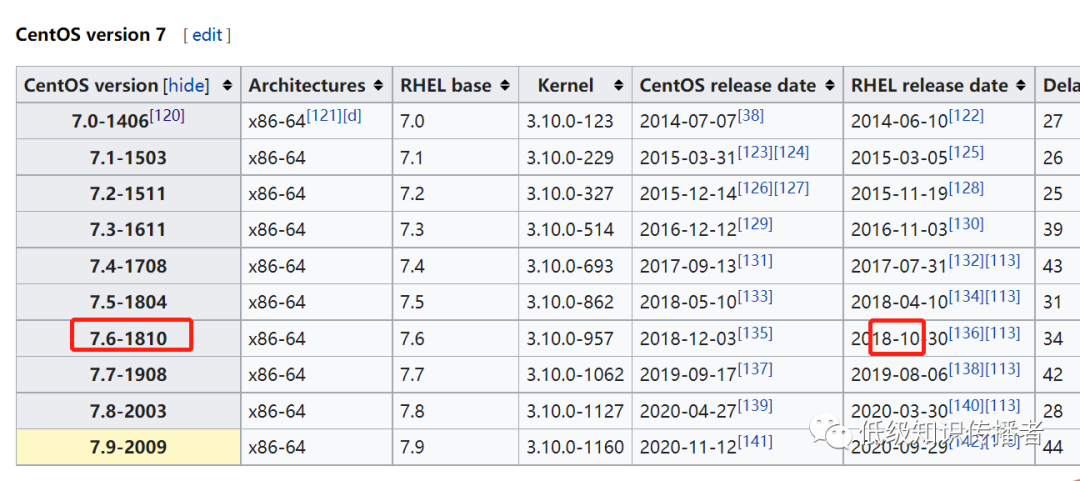This screenshot has height=481, width=1080.
Task: Open citation [38] next to 2014-07-07
Action: 751,116
